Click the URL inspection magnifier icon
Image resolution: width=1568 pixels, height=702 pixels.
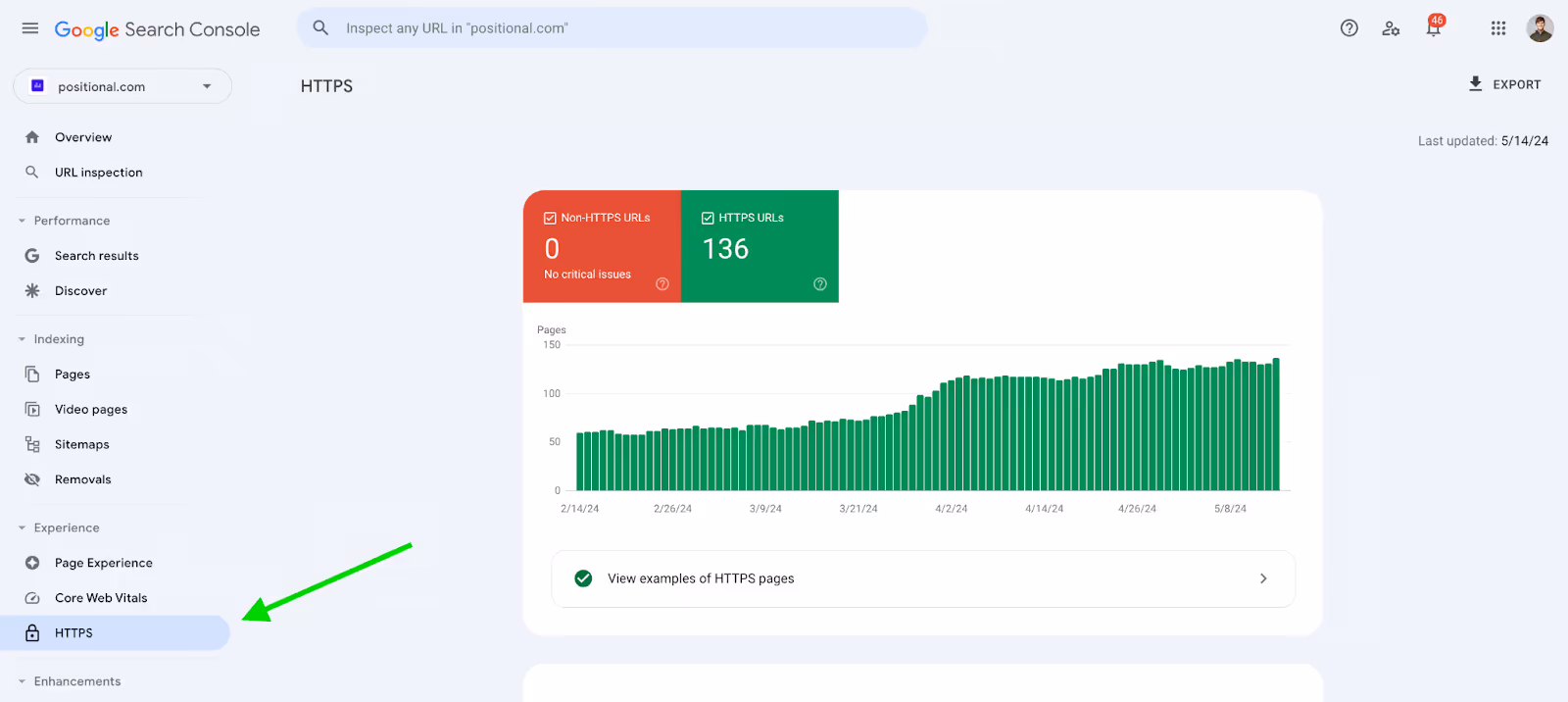pyautogui.click(x=32, y=173)
